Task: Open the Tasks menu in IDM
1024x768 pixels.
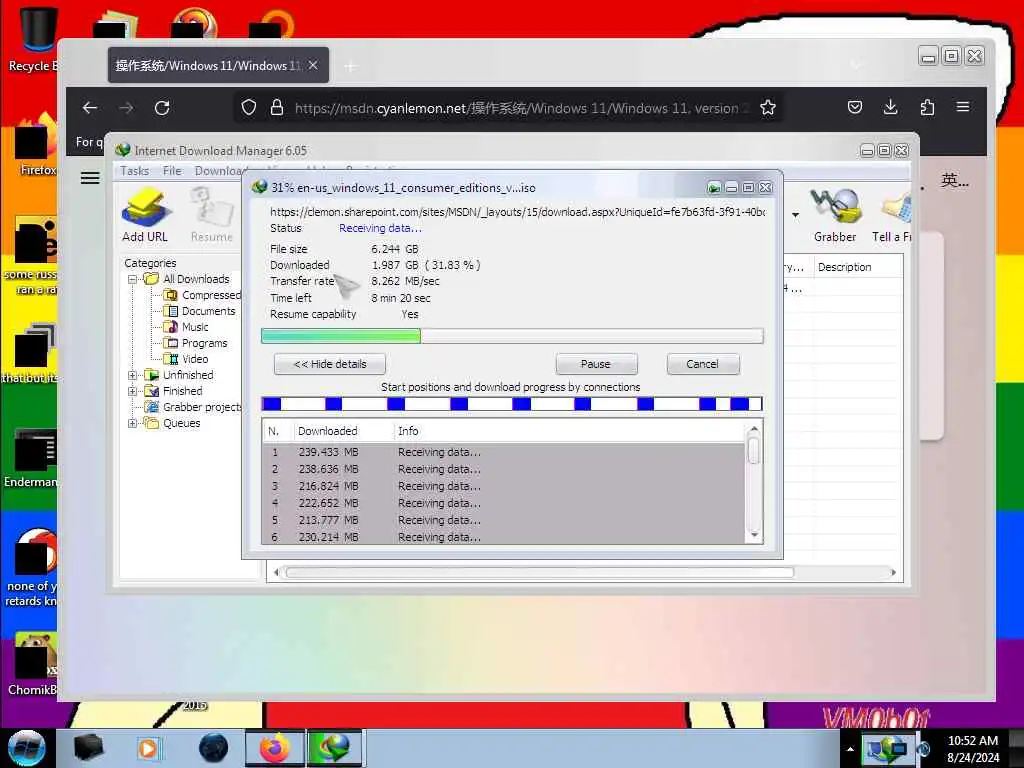Action: tap(135, 171)
